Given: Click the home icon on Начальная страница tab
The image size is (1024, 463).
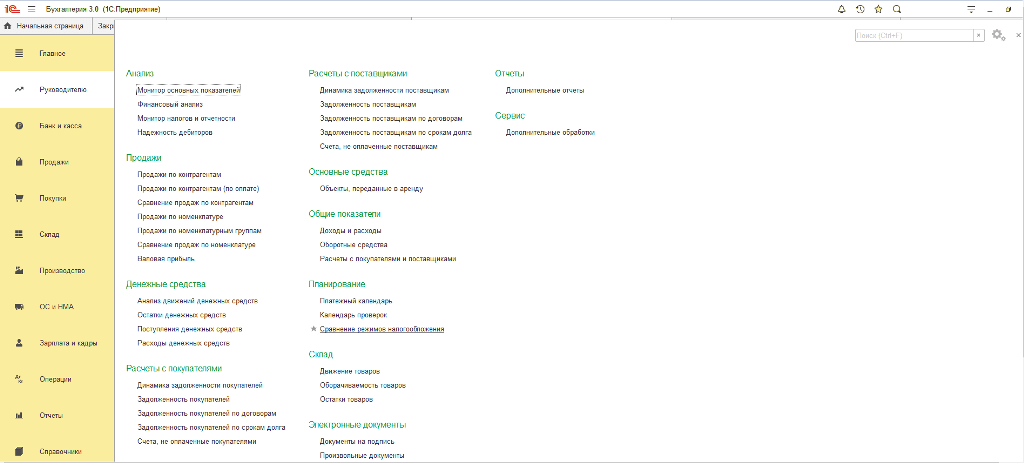Looking at the screenshot, I should click(8, 24).
